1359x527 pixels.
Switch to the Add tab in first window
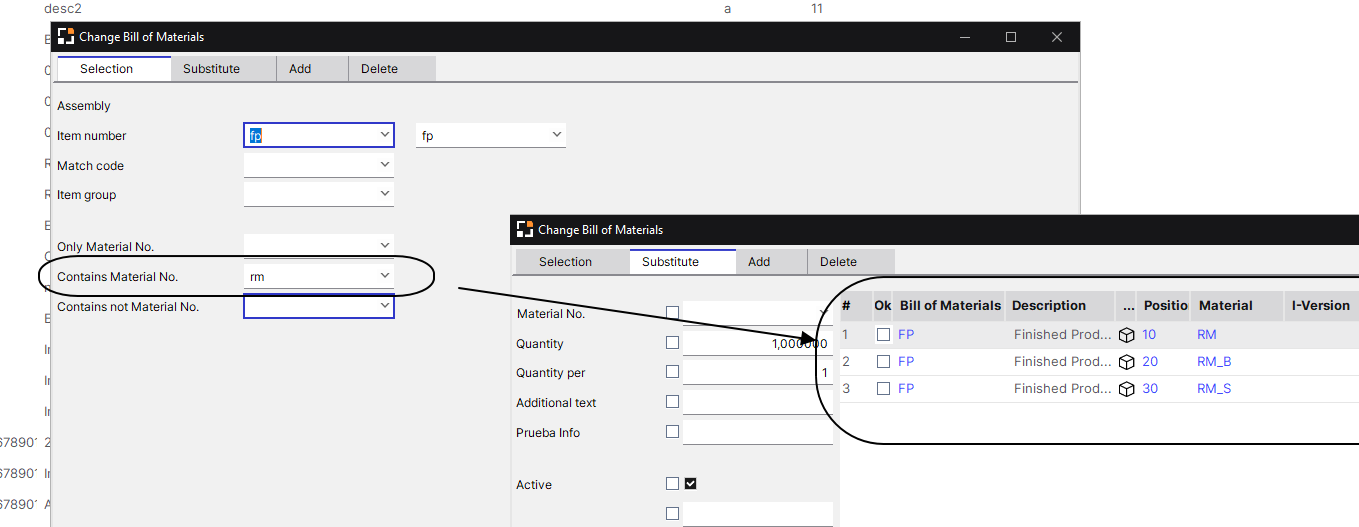300,69
